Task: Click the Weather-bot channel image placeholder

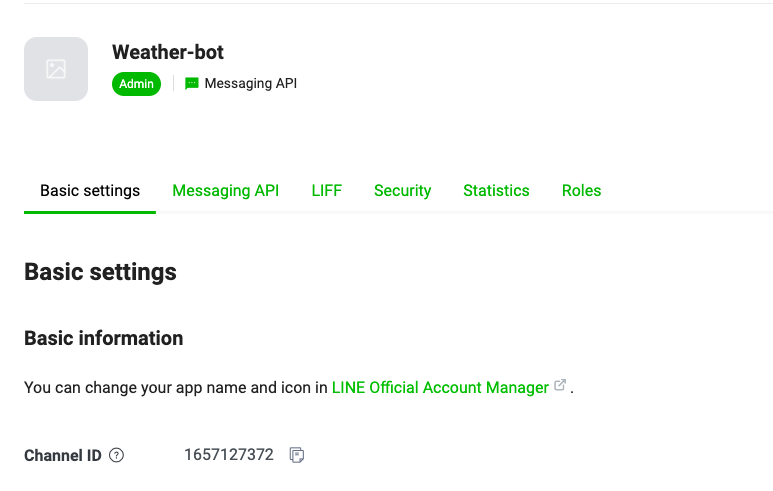Action: 56,69
